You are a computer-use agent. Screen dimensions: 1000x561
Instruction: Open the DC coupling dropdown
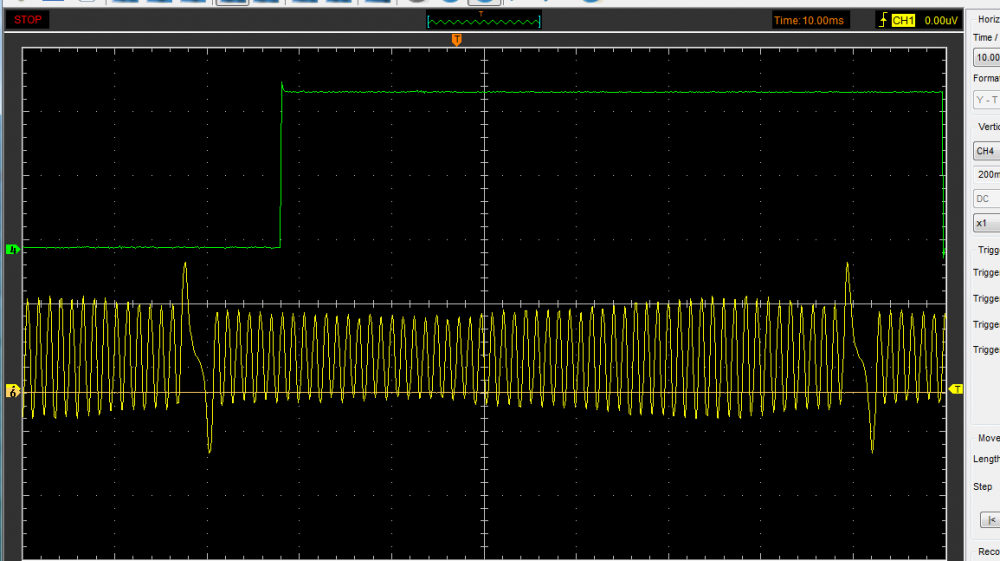(986, 198)
